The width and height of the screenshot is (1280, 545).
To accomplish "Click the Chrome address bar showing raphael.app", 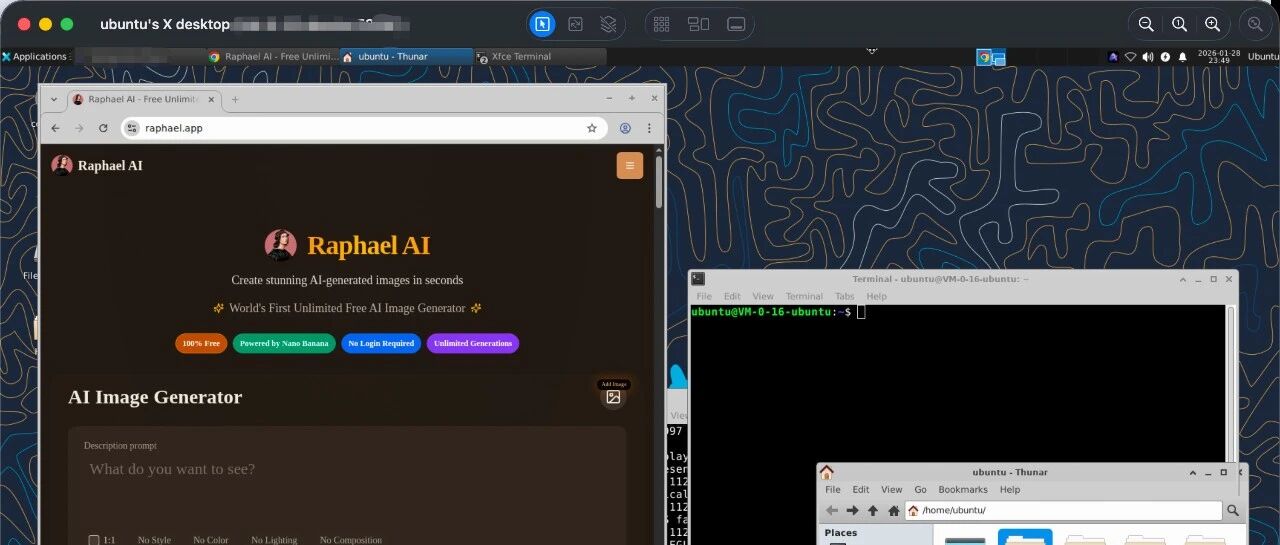I will (x=364, y=128).
